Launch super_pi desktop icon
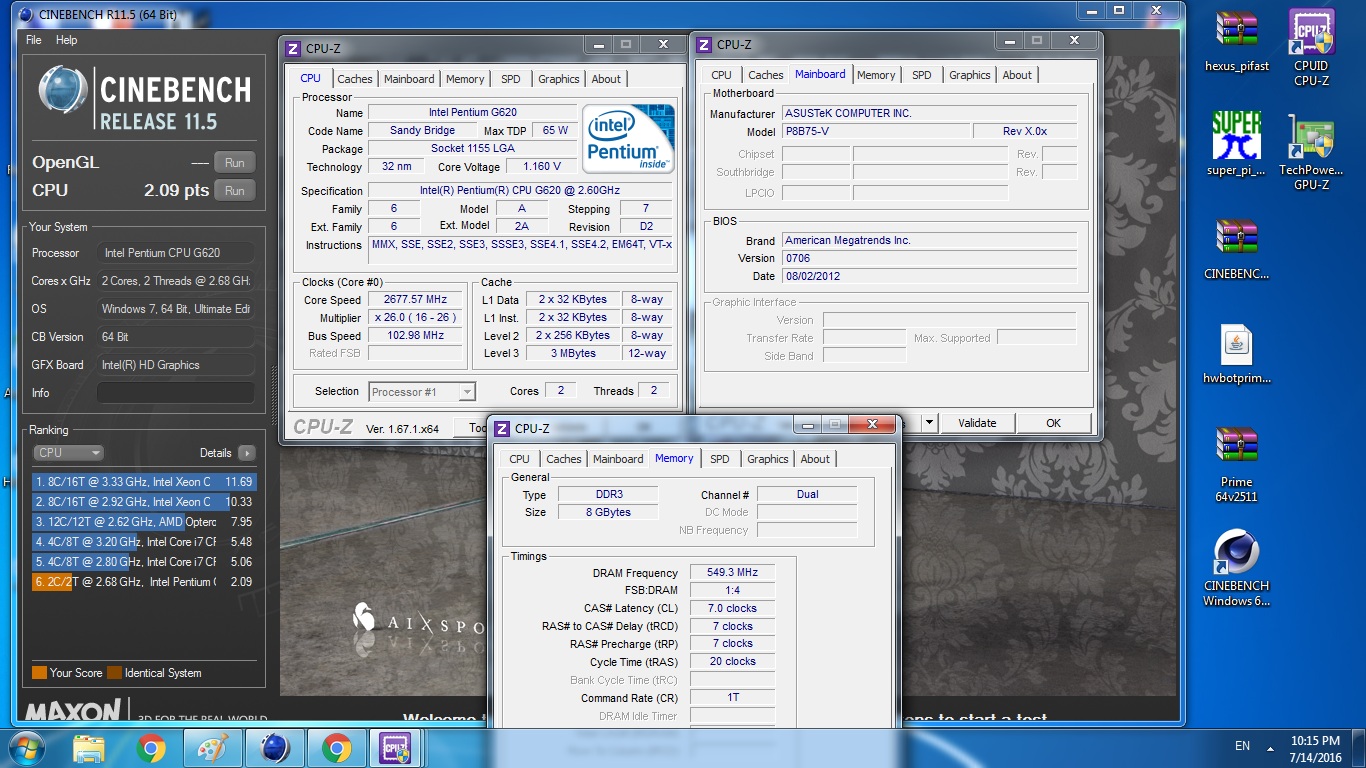The width and height of the screenshot is (1366, 768). click(x=1236, y=143)
